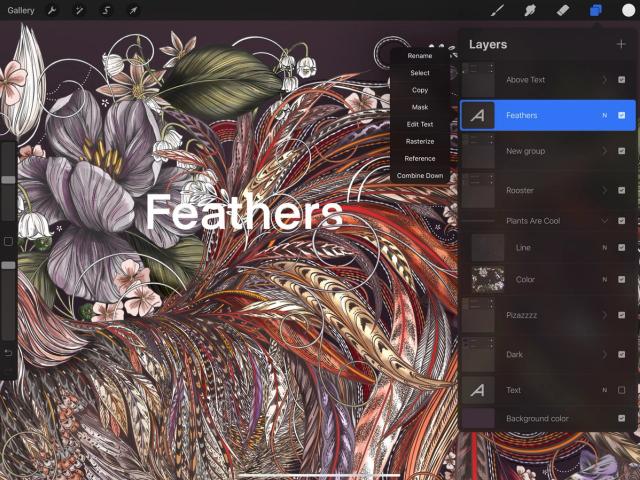Viewport: 640px width, 480px height.
Task: Select the Rooster group name
Action: pos(520,190)
